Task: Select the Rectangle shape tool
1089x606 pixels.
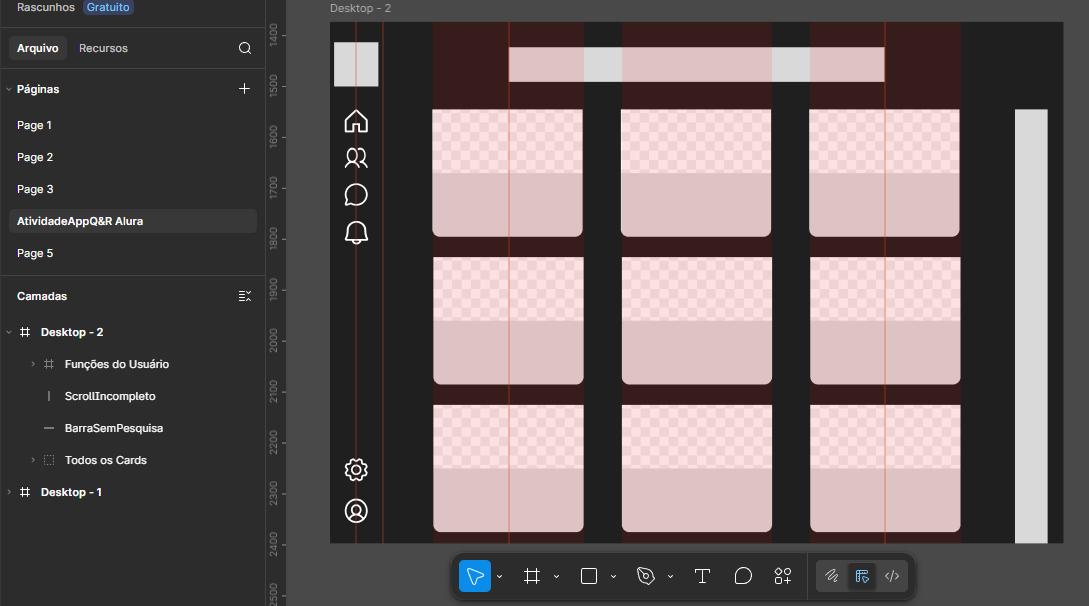Action: tap(589, 576)
